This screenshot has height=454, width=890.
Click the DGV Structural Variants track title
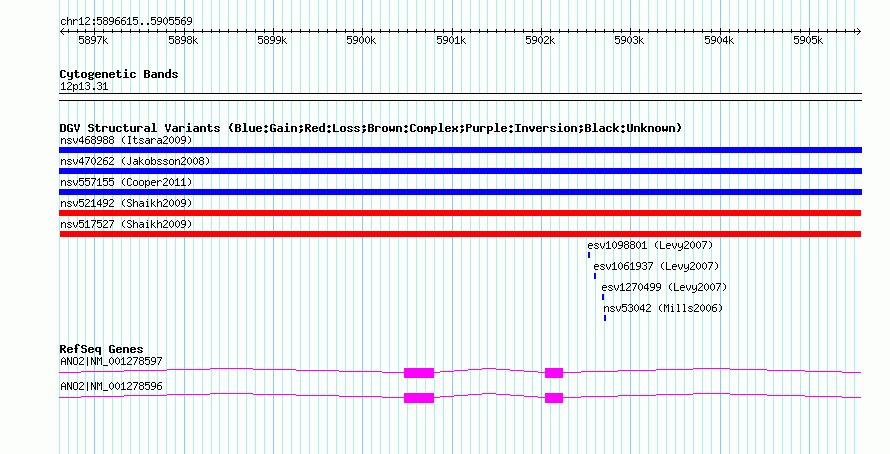pos(371,128)
